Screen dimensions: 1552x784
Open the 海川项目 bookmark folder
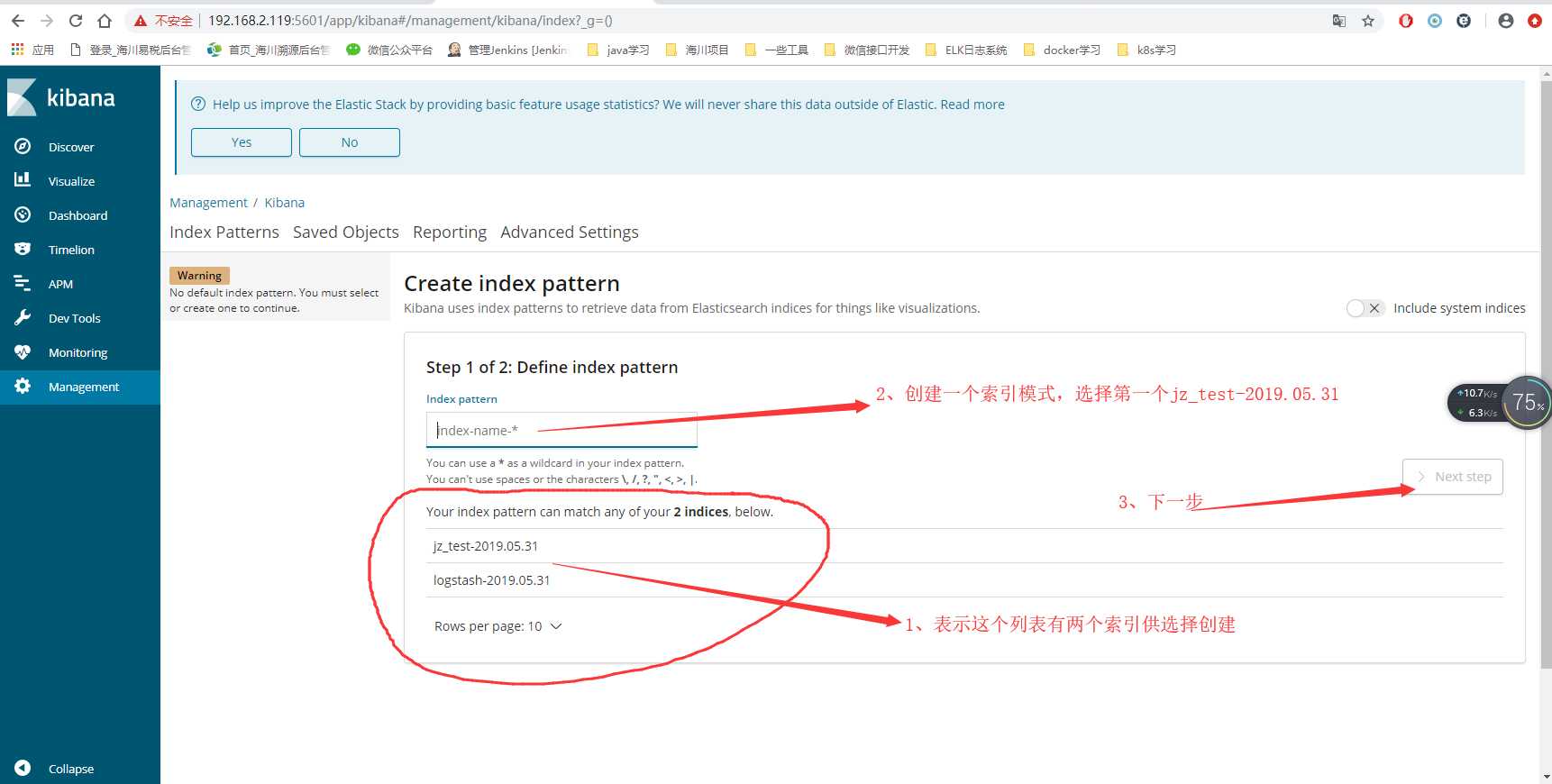click(697, 50)
